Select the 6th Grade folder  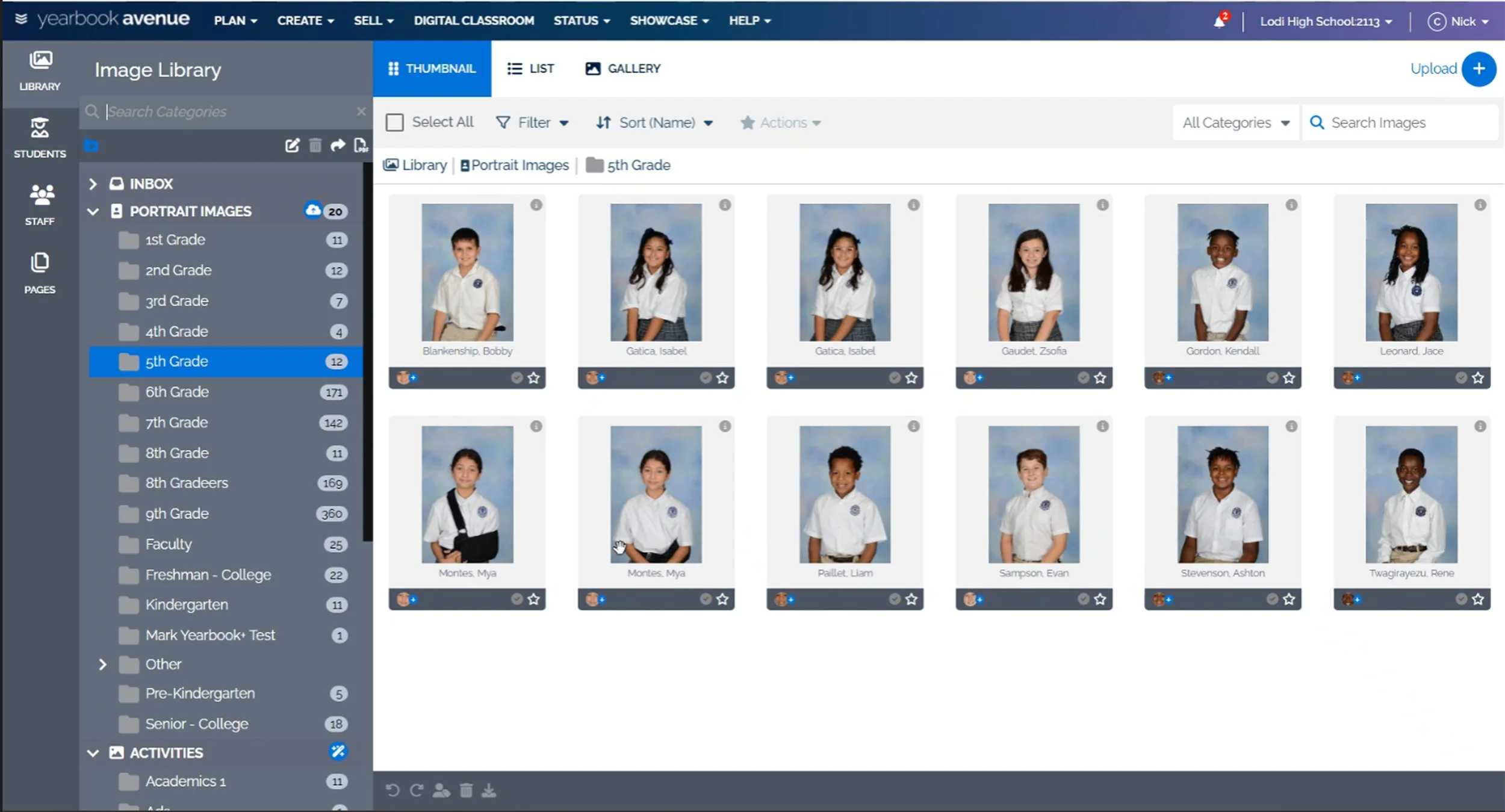(x=226, y=392)
